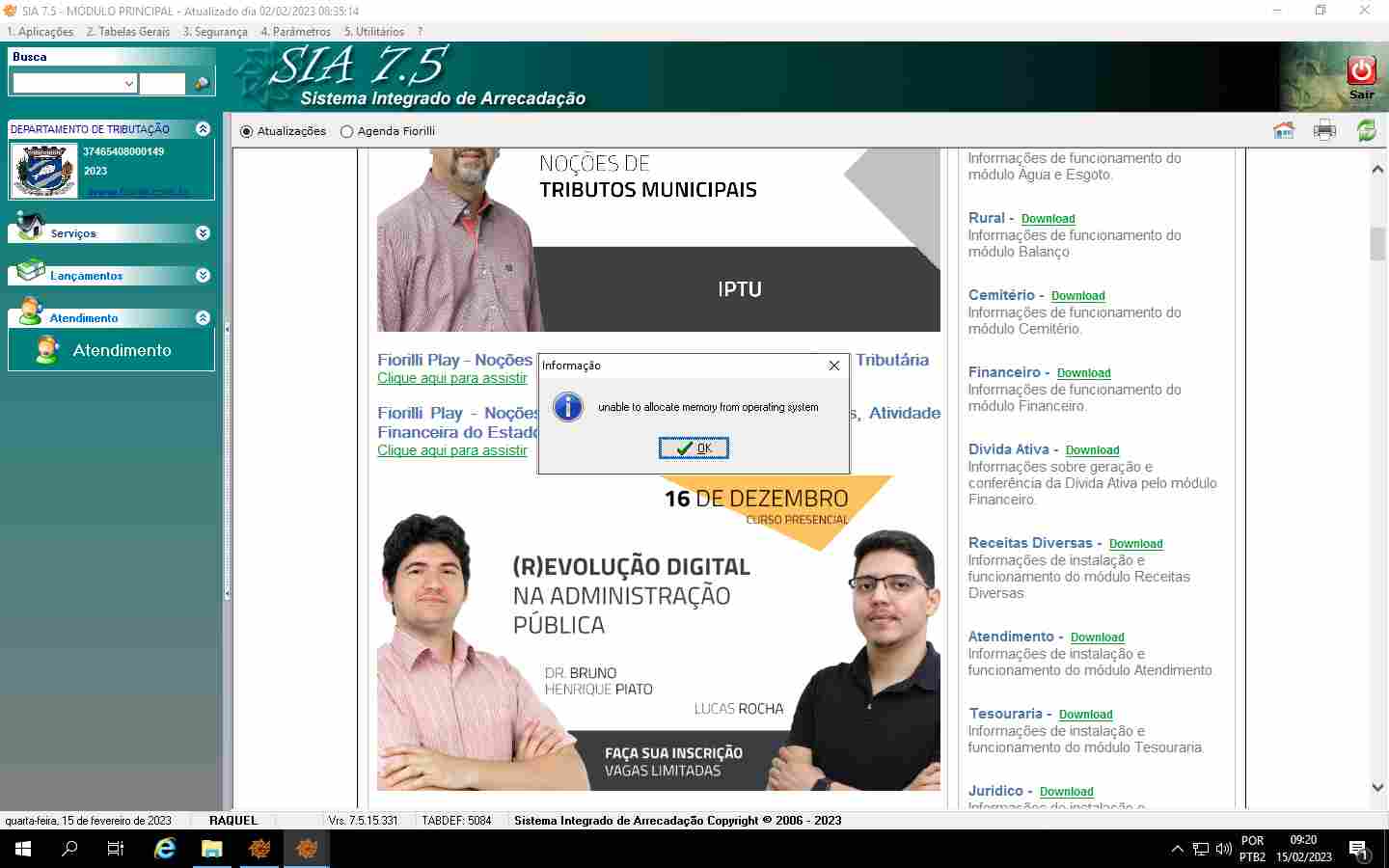Open the Utilitários menu

click(374, 32)
